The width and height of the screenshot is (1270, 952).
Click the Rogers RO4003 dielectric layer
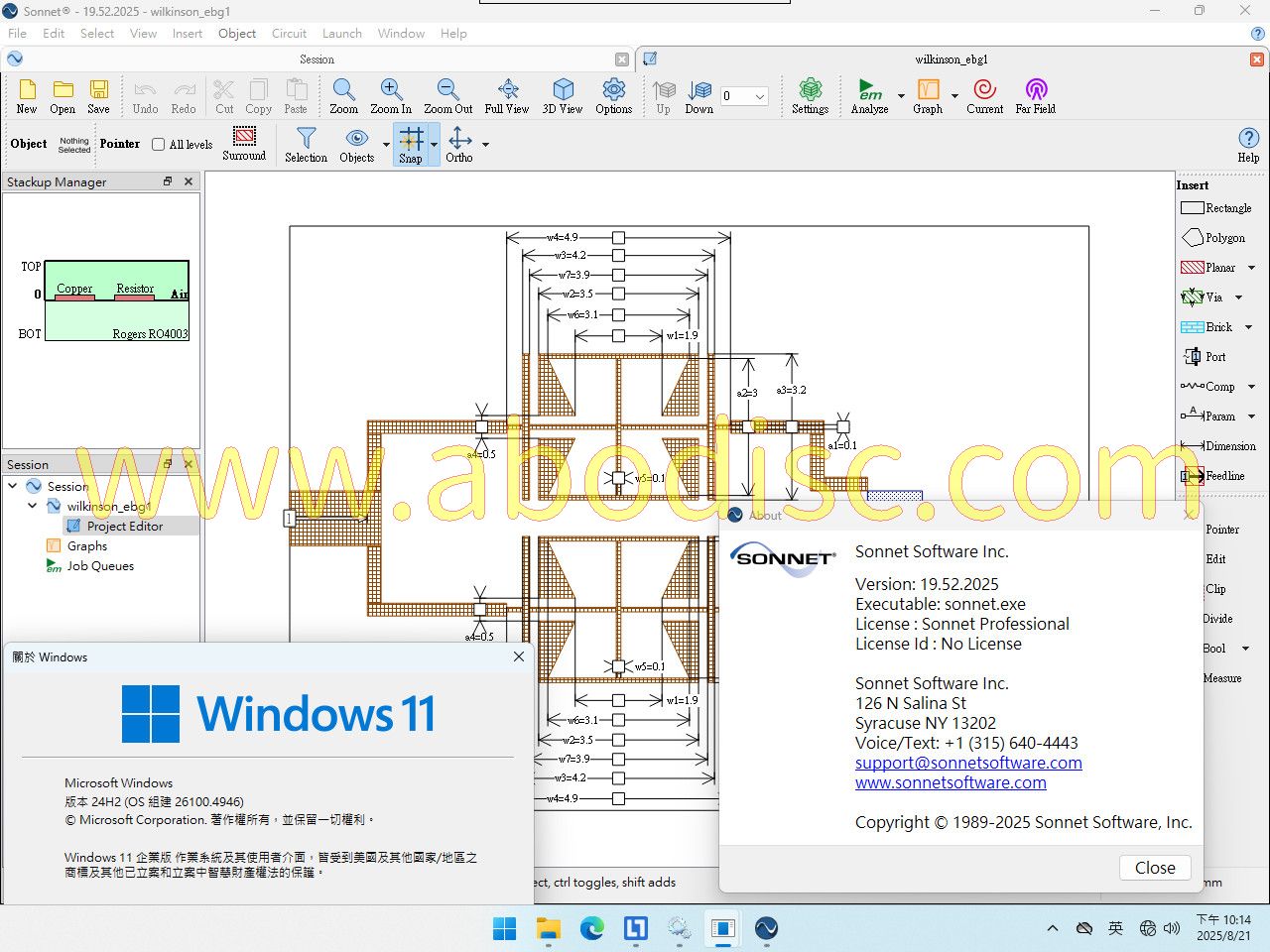[117, 320]
